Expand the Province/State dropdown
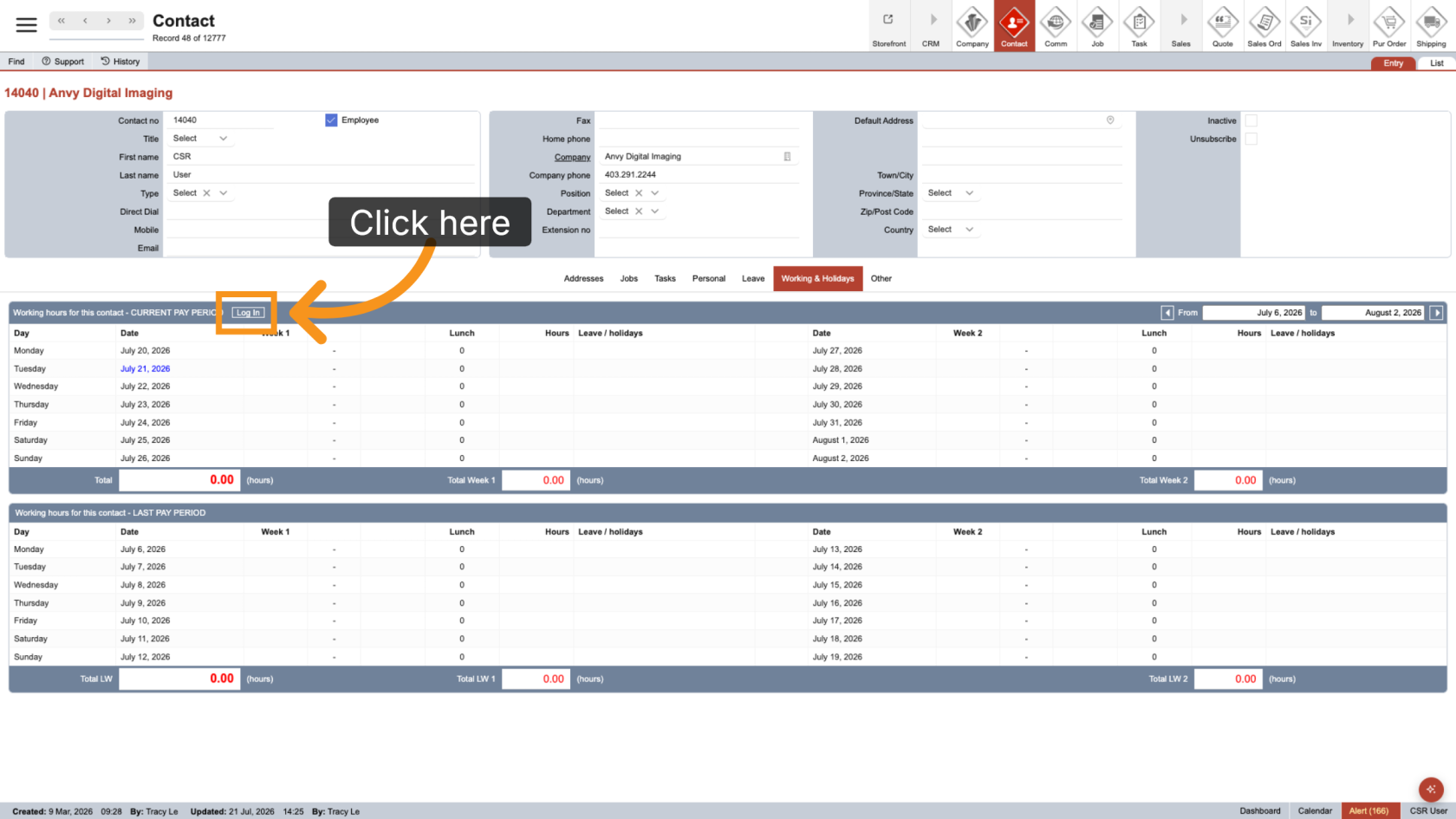This screenshot has width=1456, height=819. [x=951, y=193]
